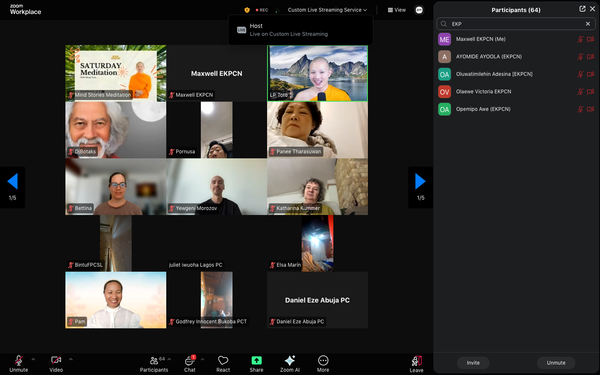Expand video options arrow beside Video
Viewport: 600px width, 375px height.
(x=71, y=359)
